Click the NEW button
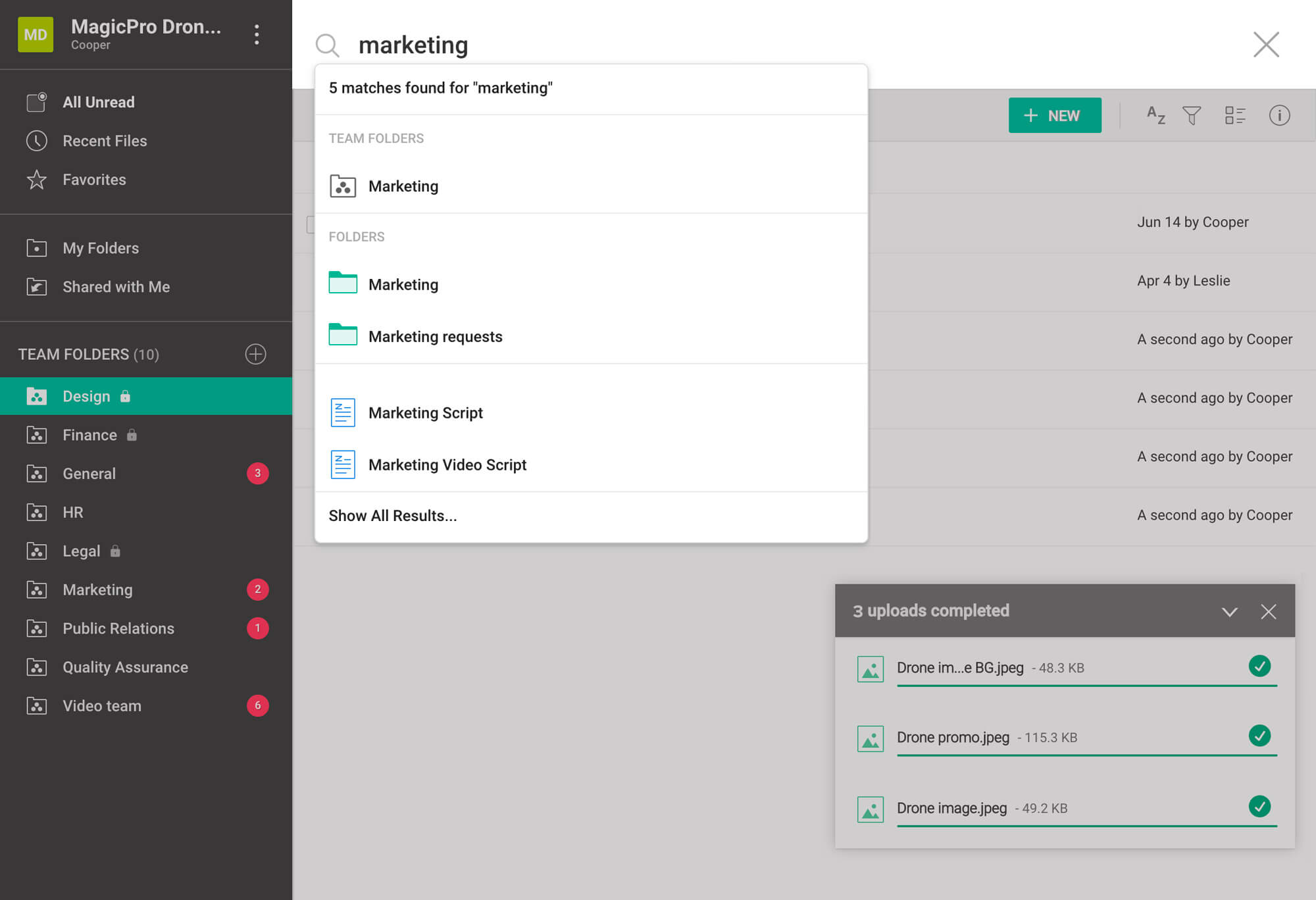 coord(1055,115)
